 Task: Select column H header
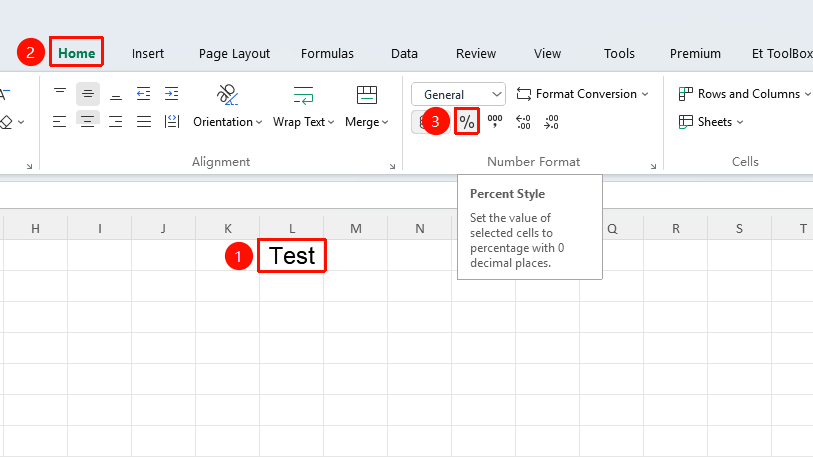click(35, 228)
